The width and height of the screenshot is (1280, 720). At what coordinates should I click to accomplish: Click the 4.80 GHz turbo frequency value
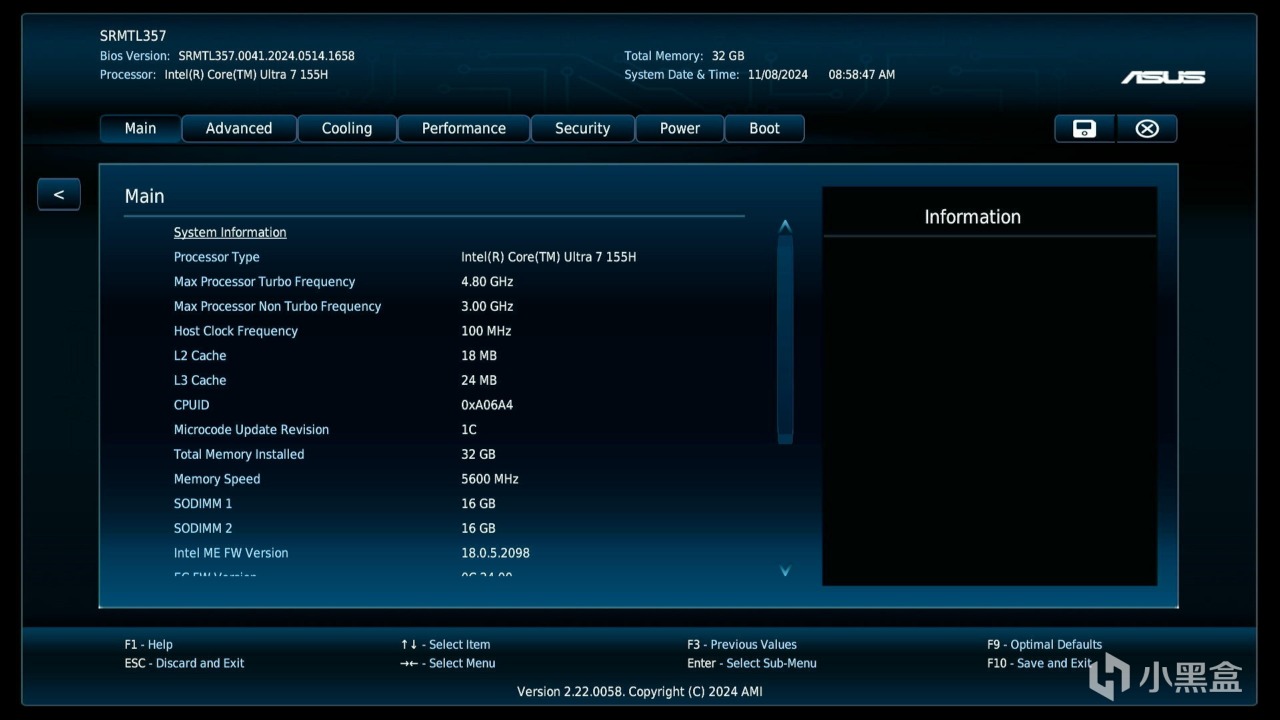tap(487, 282)
